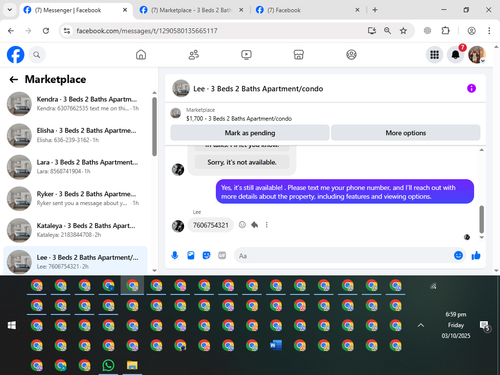This screenshot has width=500, height=375.
Task: Open the taskbar notification center
Action: (484, 326)
